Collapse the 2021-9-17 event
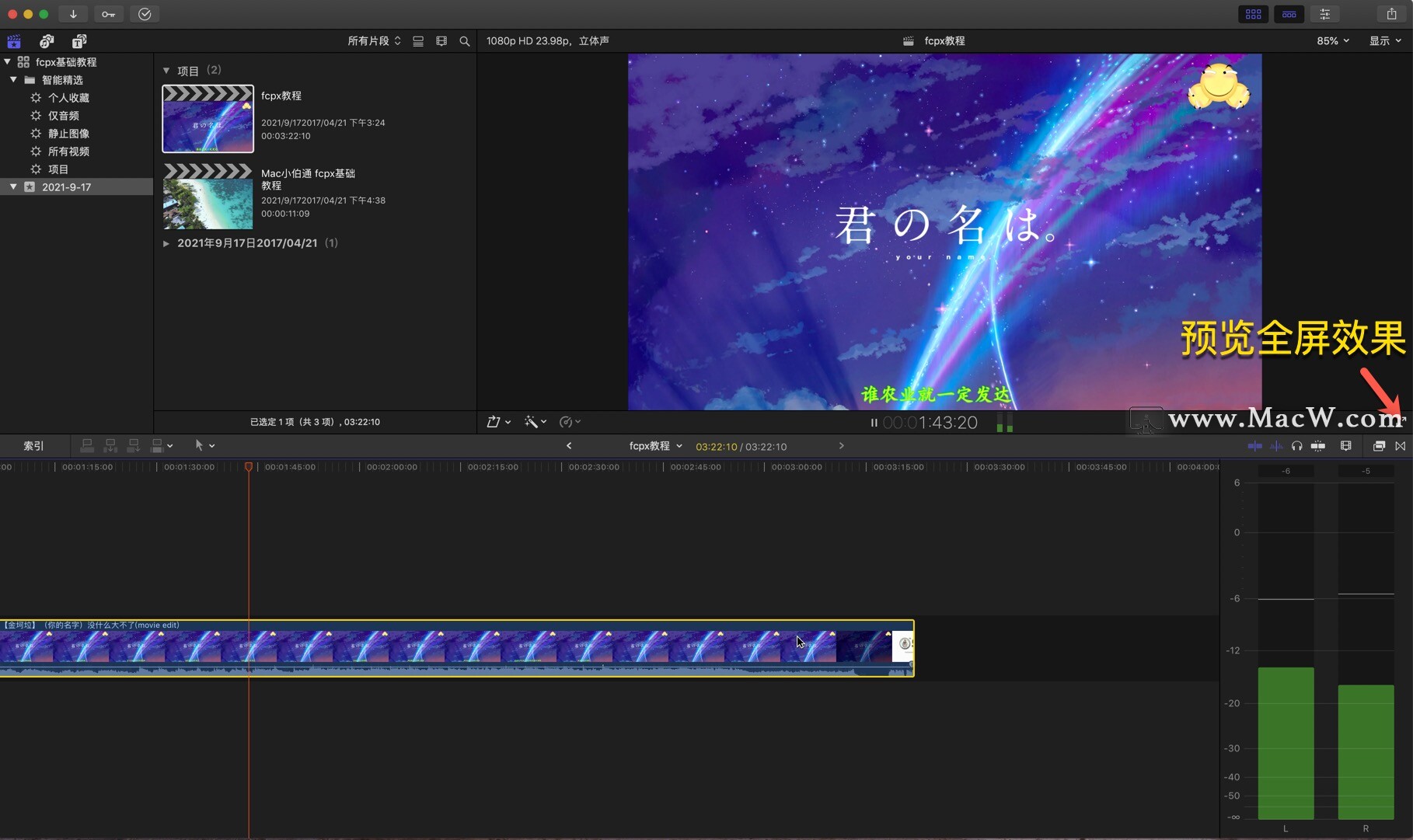This screenshot has height=840, width=1413. (13, 186)
